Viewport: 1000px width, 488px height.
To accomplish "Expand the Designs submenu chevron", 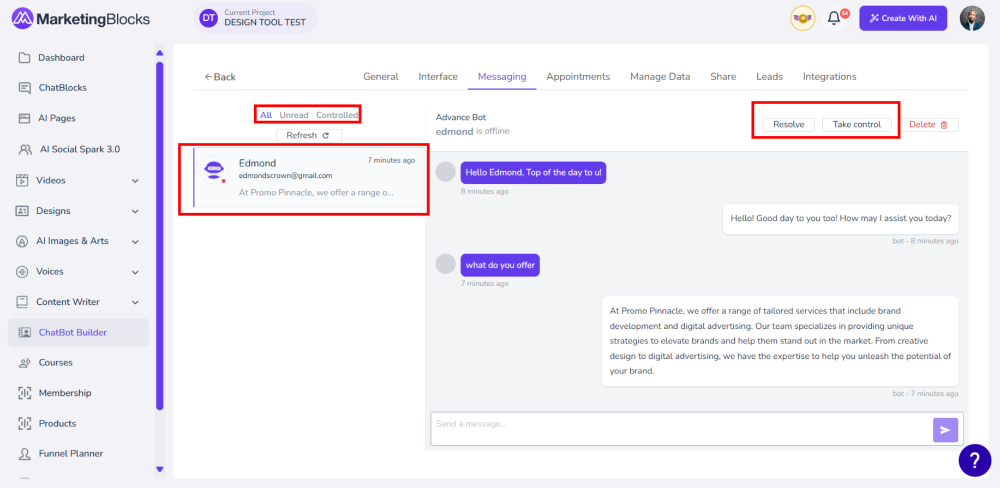I will point(135,211).
